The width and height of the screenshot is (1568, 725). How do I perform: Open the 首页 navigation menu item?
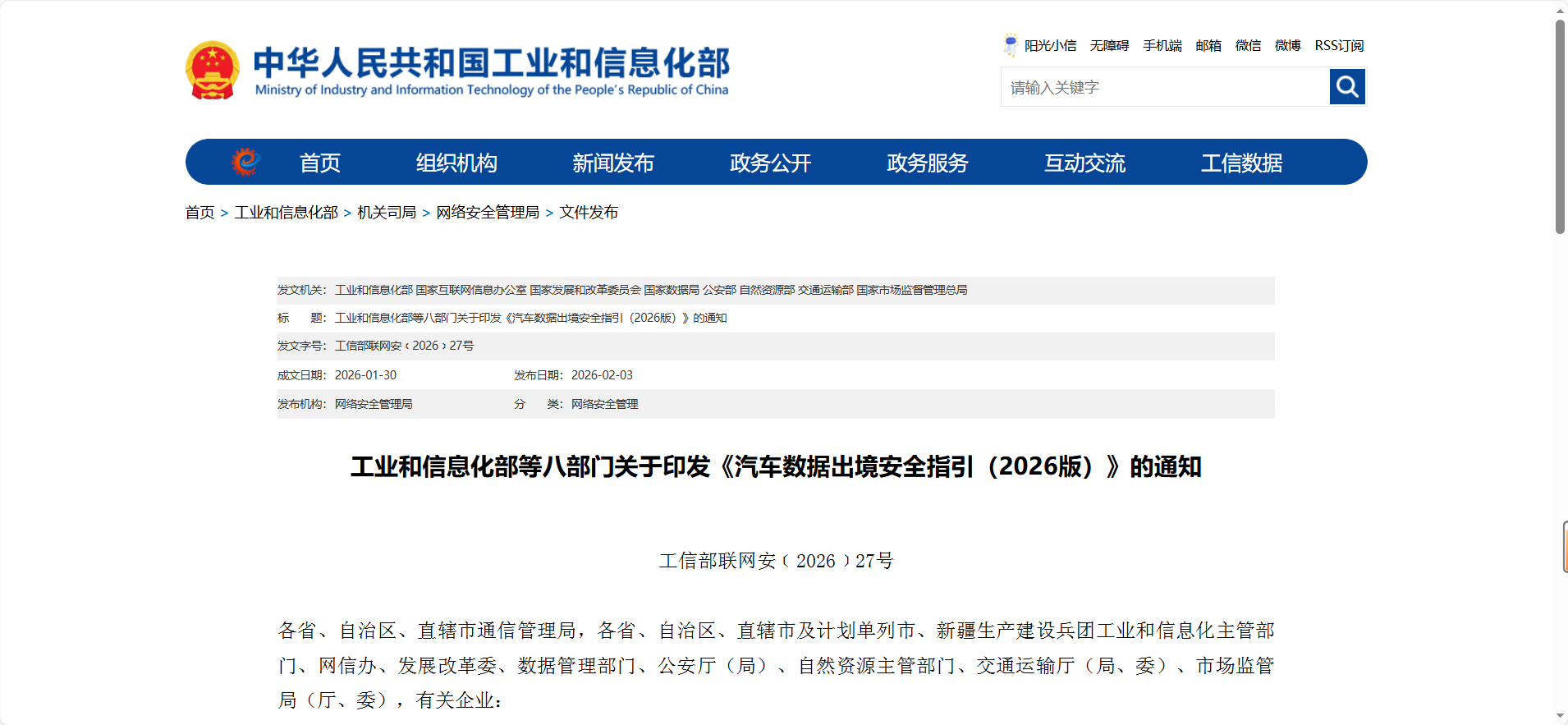pos(319,163)
